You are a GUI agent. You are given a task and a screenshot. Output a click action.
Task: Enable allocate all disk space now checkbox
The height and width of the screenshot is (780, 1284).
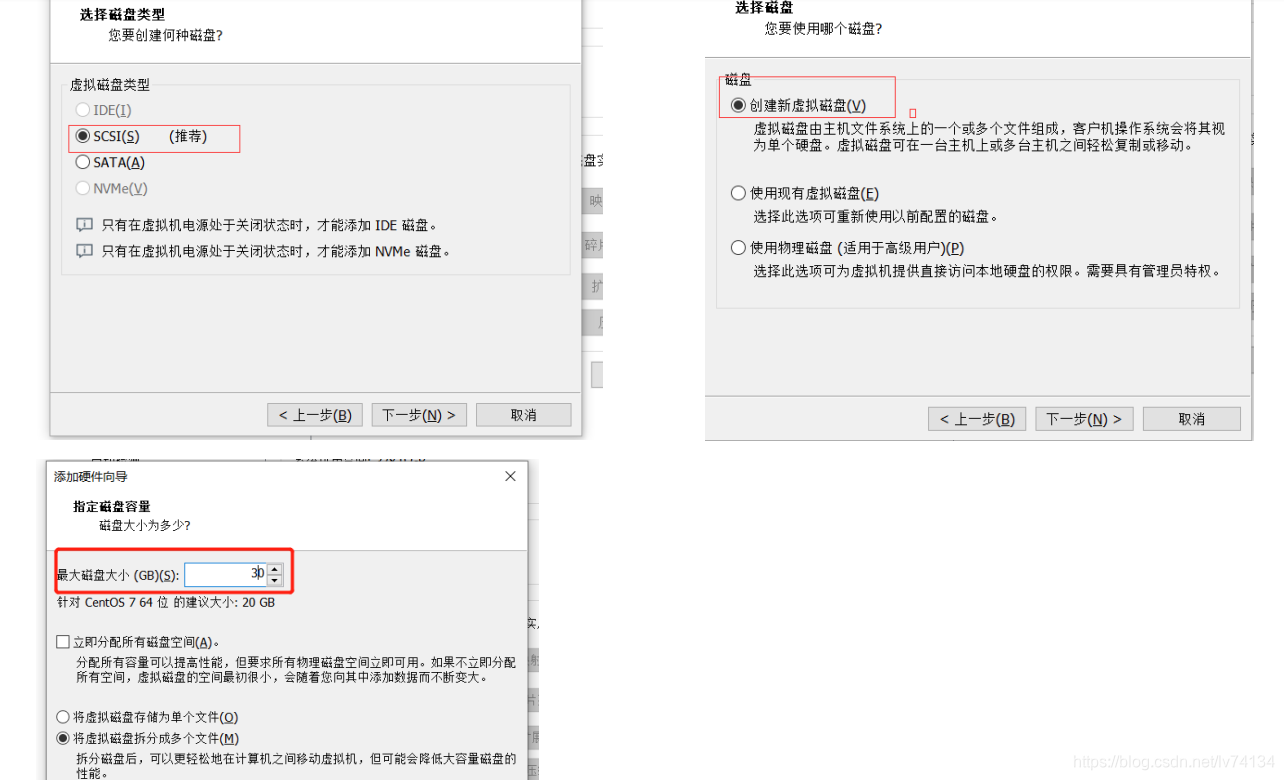click(x=63, y=642)
